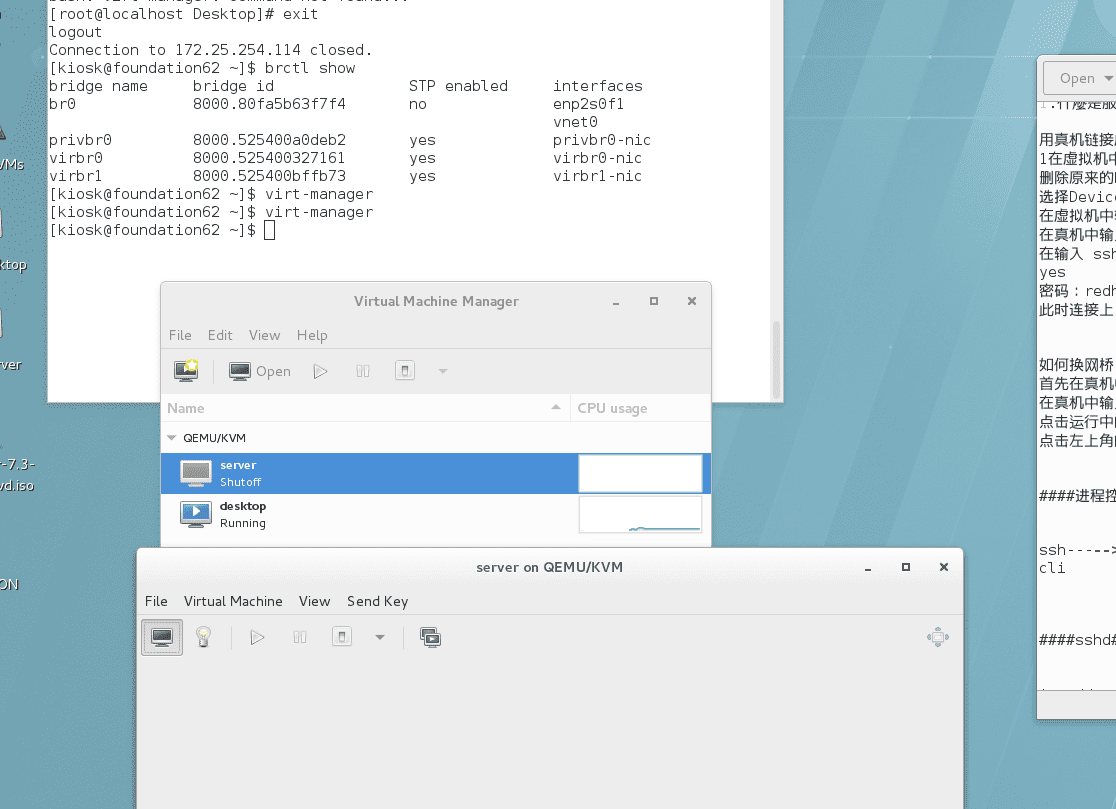Click the new virtual machine icon
1116x809 pixels.
[x=186, y=371]
